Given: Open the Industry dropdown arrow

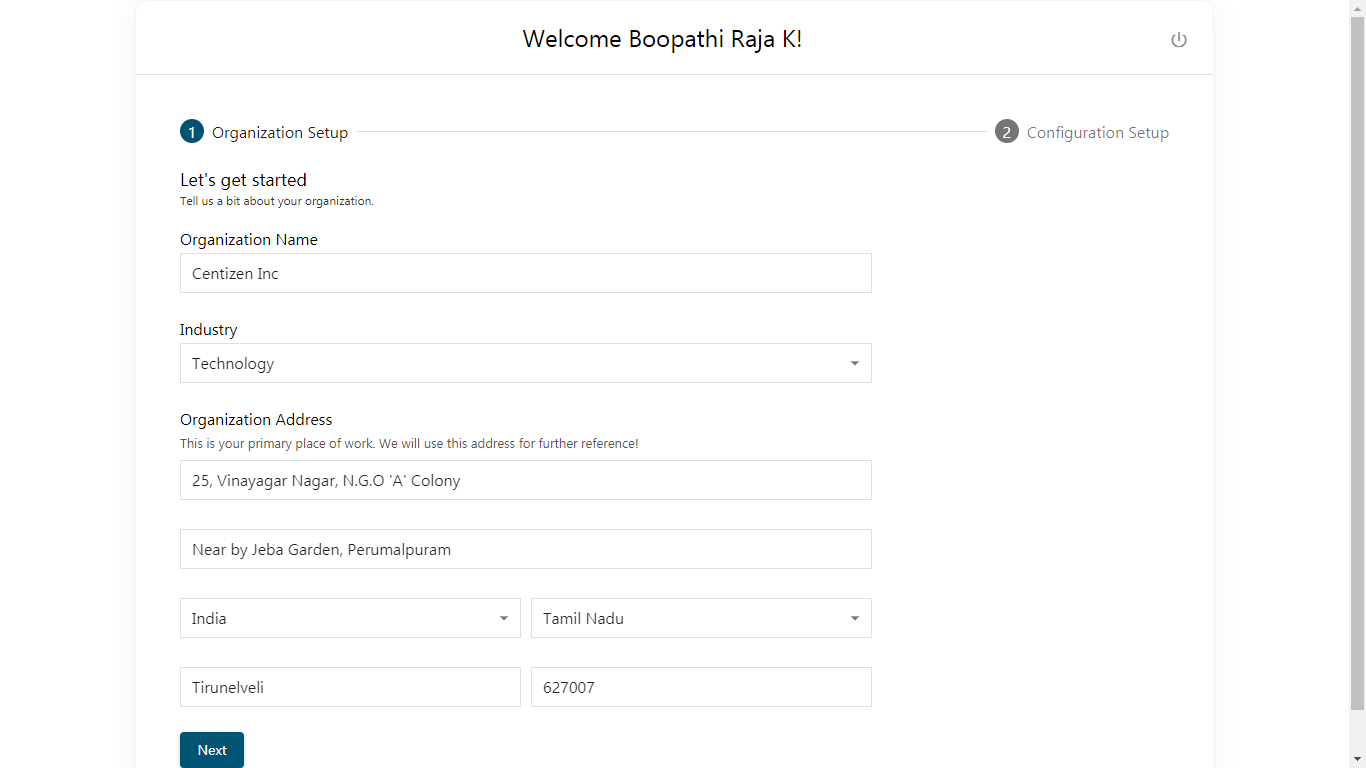Looking at the screenshot, I should point(855,363).
